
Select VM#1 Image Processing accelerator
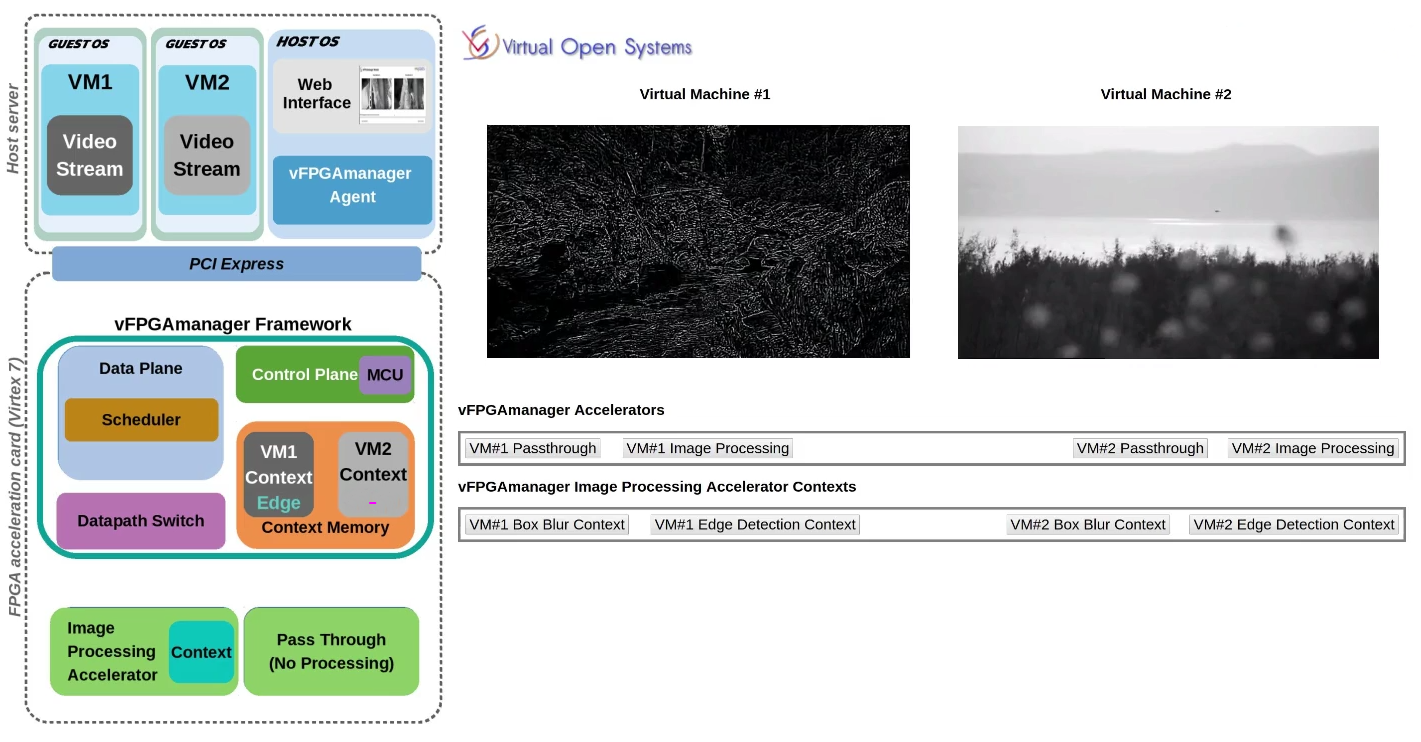point(707,448)
